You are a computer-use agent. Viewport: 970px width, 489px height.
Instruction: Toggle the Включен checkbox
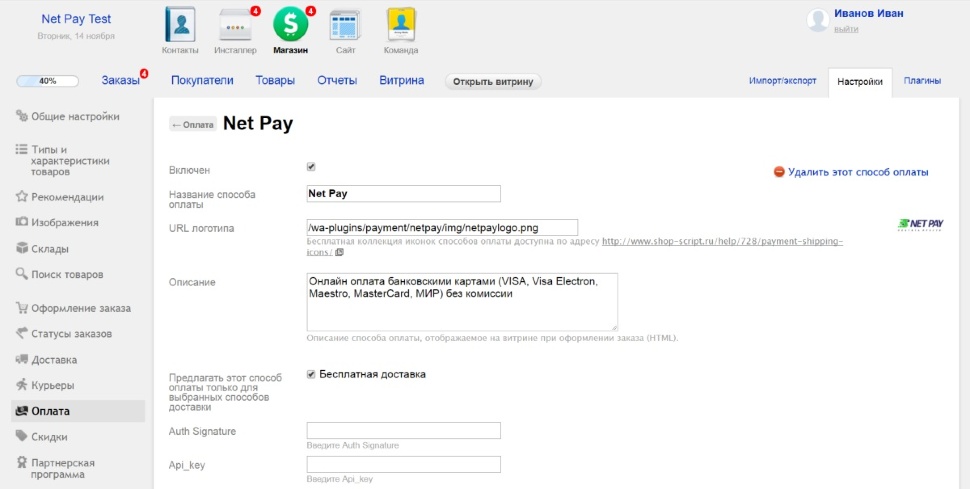311,167
